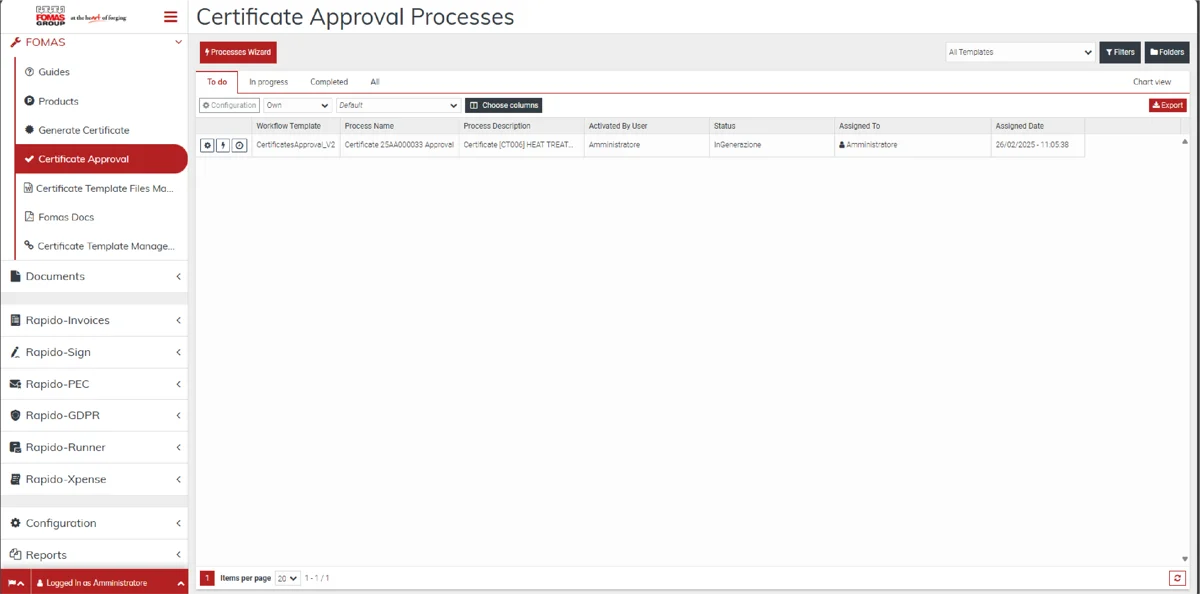
Task: Expand the Configuration section chevron
Action: pyautogui.click(x=178, y=523)
